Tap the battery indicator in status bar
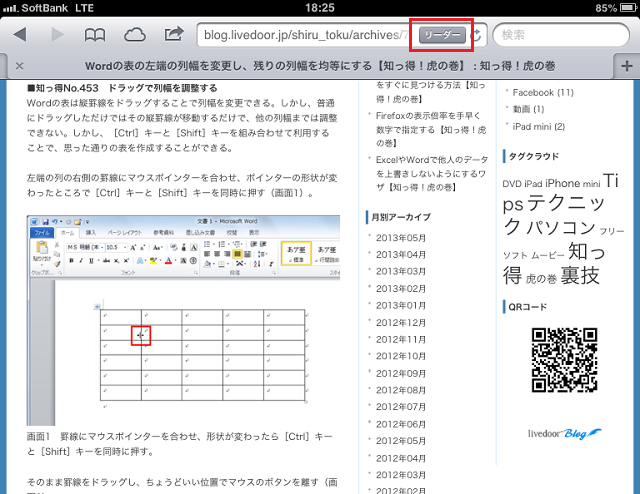This screenshot has width=640, height=494. (x=627, y=8)
